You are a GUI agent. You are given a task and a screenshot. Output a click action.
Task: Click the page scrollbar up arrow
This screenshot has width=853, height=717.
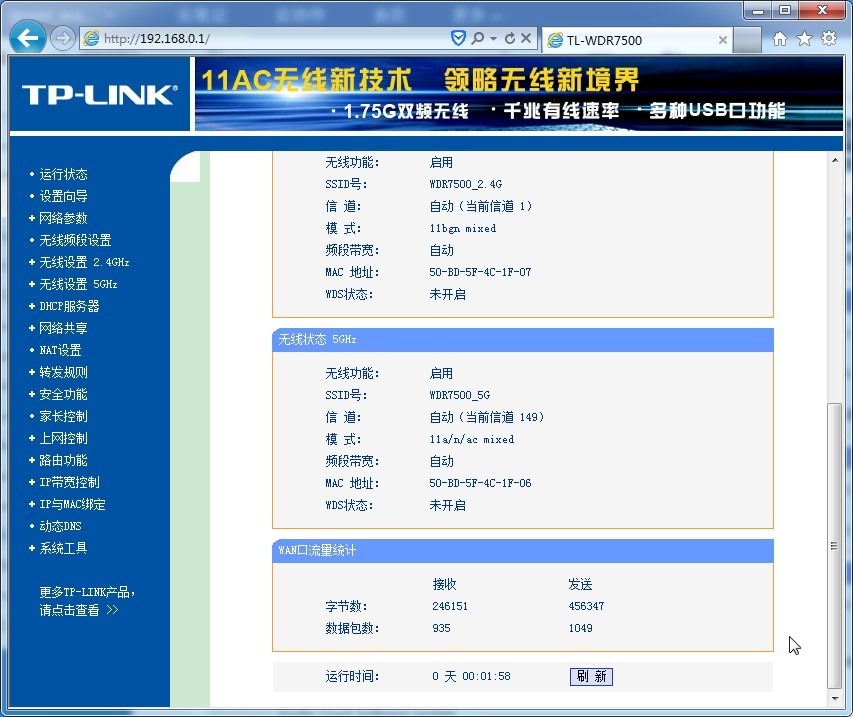click(835, 160)
